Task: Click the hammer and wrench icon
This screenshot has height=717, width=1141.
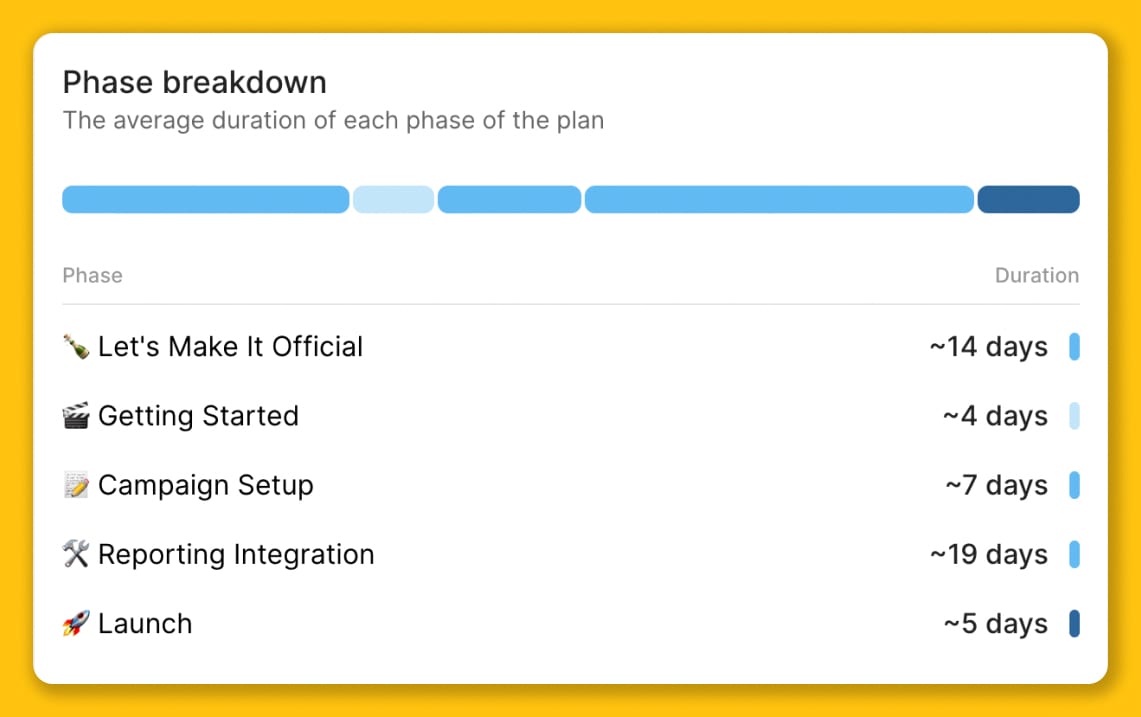Action: coord(76,554)
